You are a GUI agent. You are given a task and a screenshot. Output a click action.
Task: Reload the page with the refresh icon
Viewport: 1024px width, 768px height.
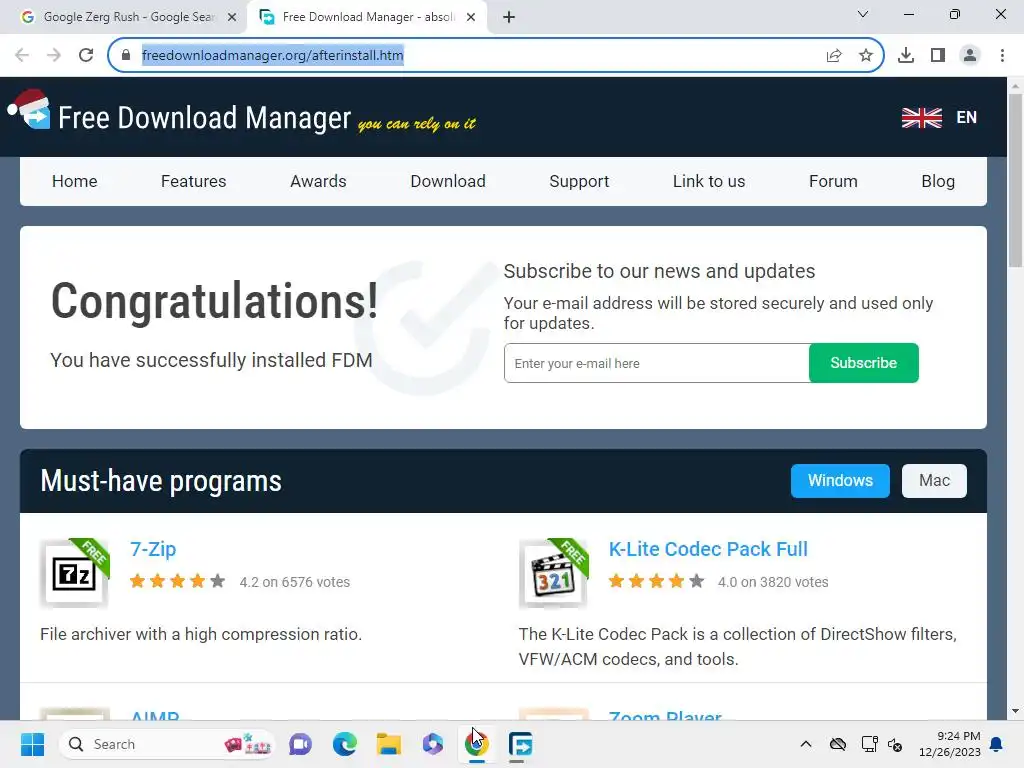[x=86, y=55]
